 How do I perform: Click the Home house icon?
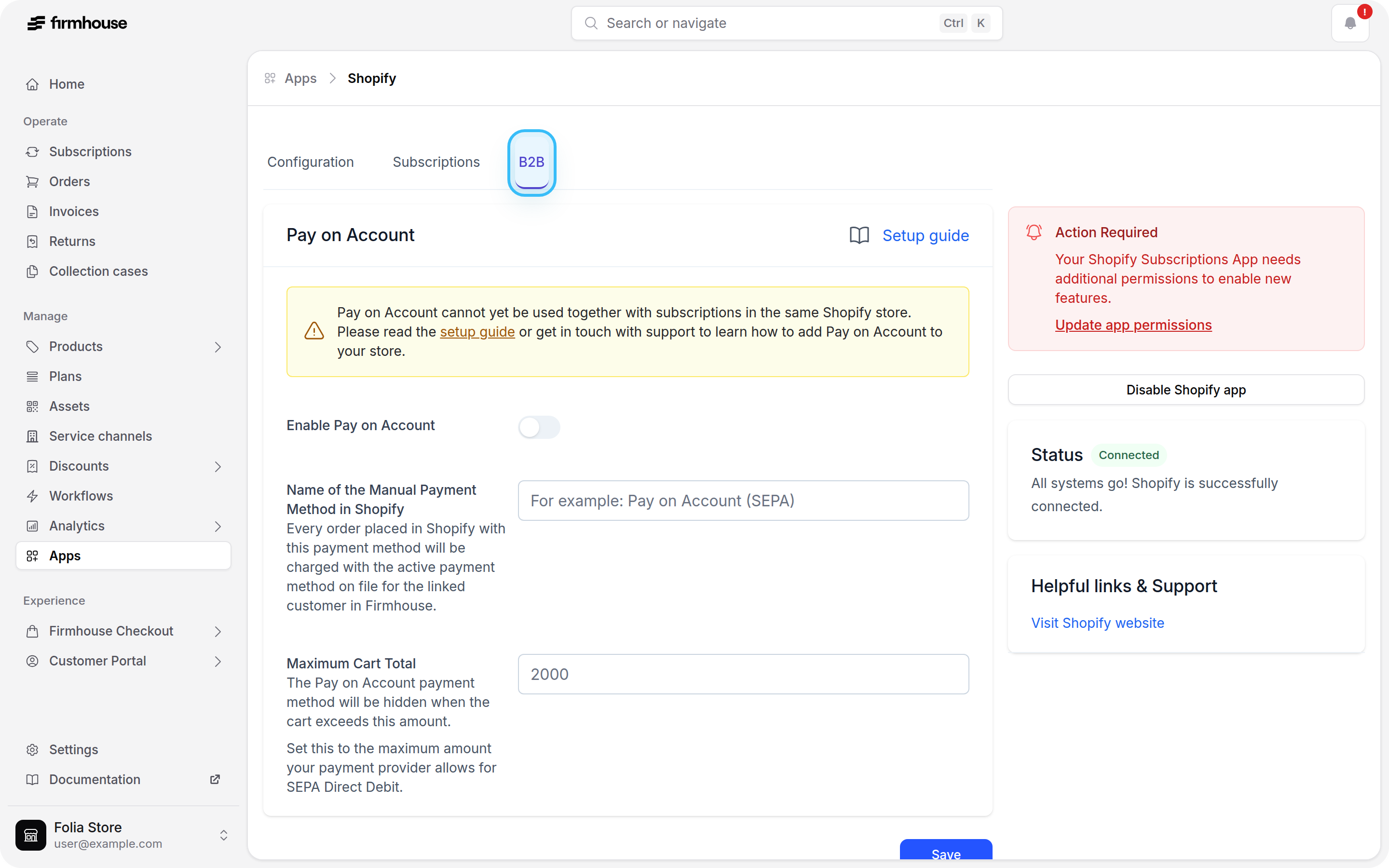33,84
